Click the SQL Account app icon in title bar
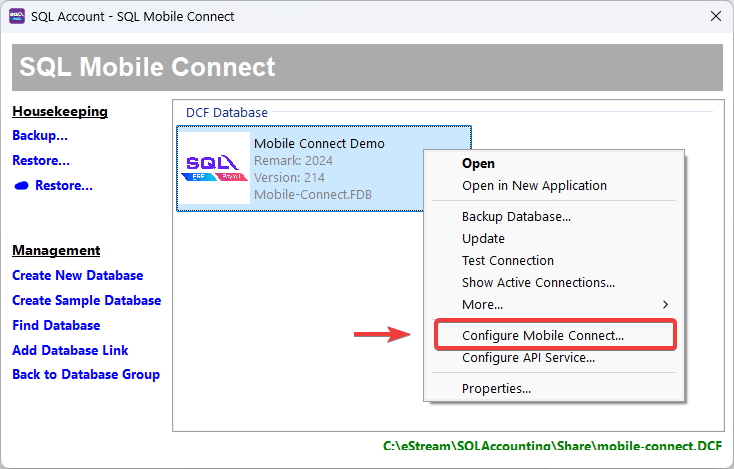 click(x=16, y=16)
